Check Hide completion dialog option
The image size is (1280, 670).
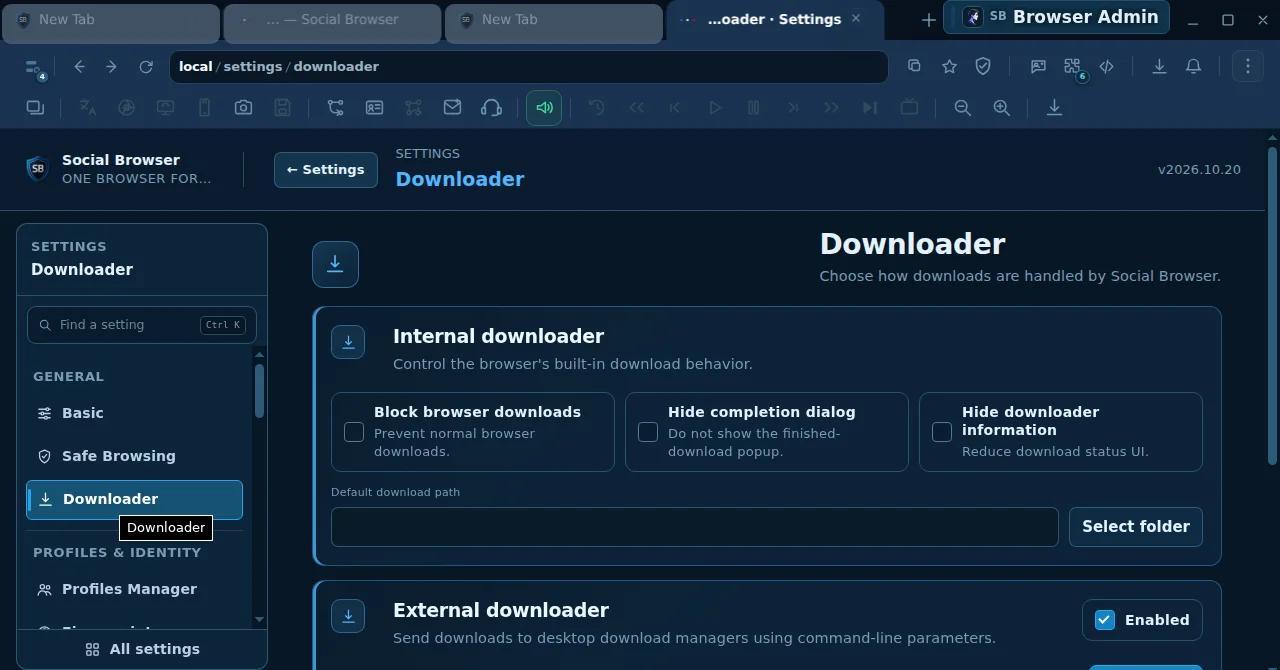coord(648,432)
